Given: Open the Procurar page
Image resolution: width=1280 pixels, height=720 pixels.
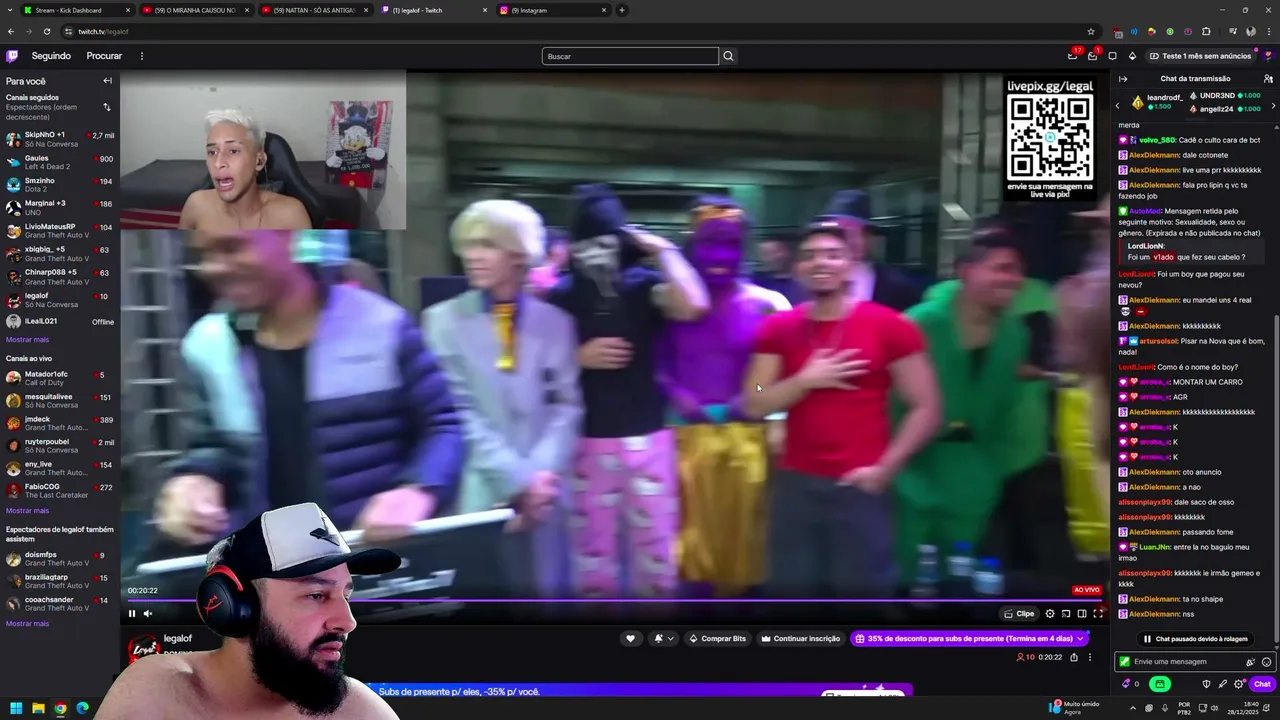Looking at the screenshot, I should click(104, 56).
